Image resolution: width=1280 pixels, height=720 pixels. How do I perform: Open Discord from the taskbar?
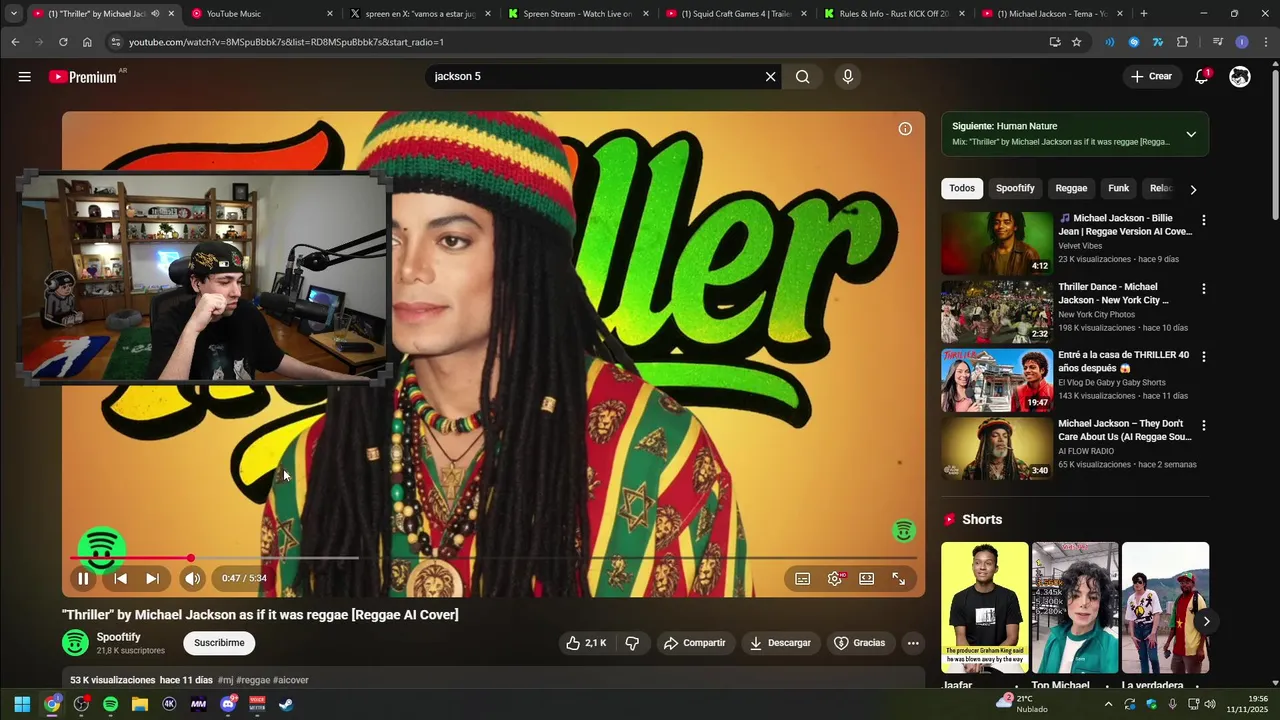coord(228,704)
